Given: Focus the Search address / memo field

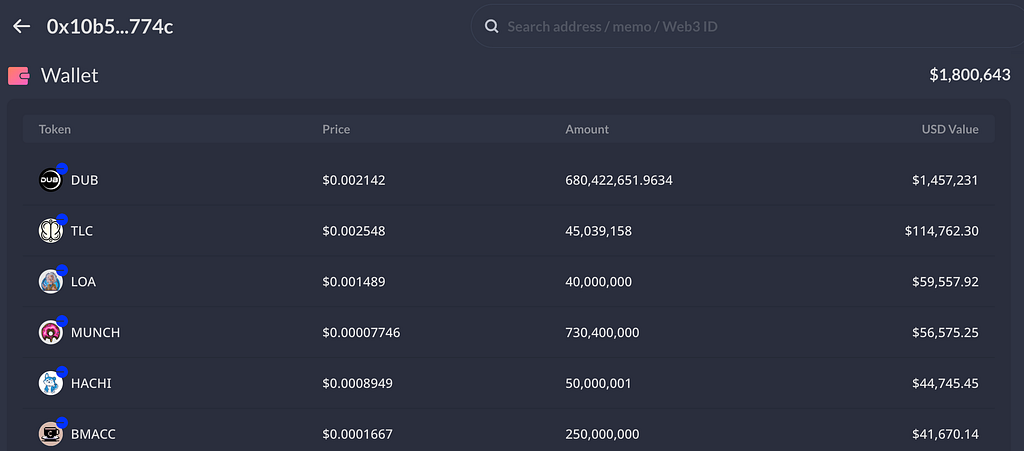Looking at the screenshot, I should [x=747, y=27].
